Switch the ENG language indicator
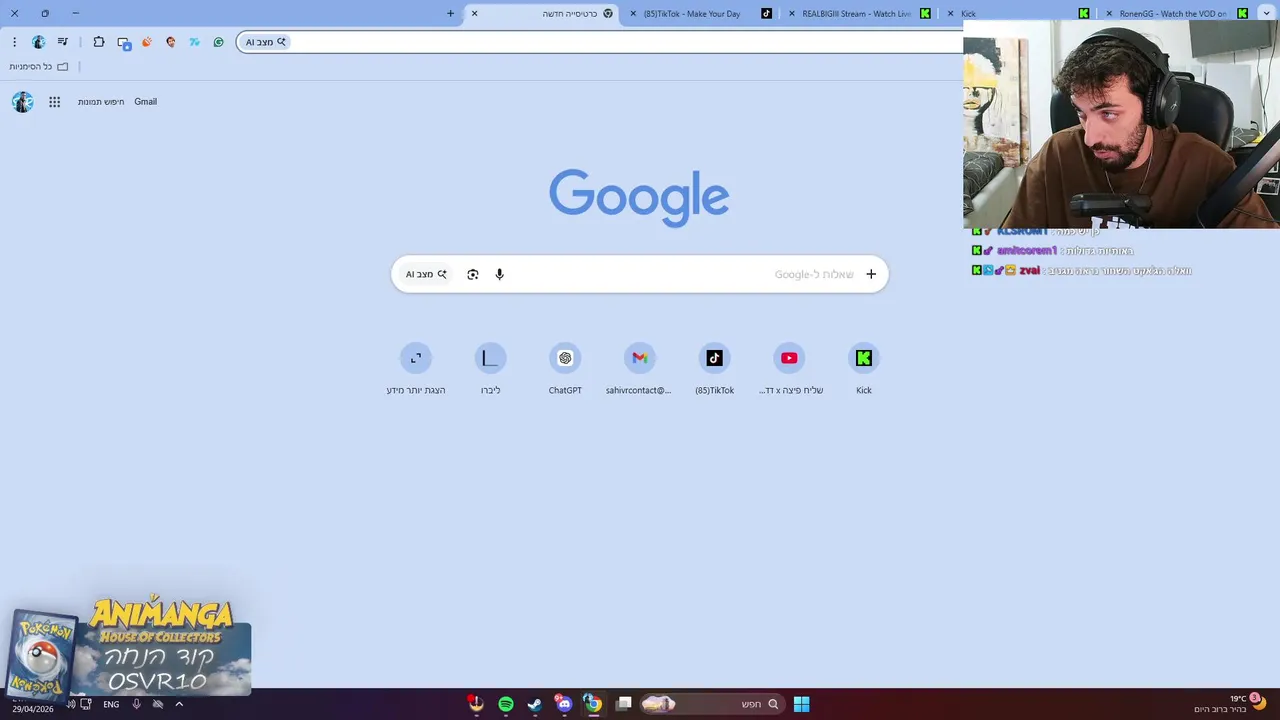Screen dimensions: 1280x720 click(111, 704)
